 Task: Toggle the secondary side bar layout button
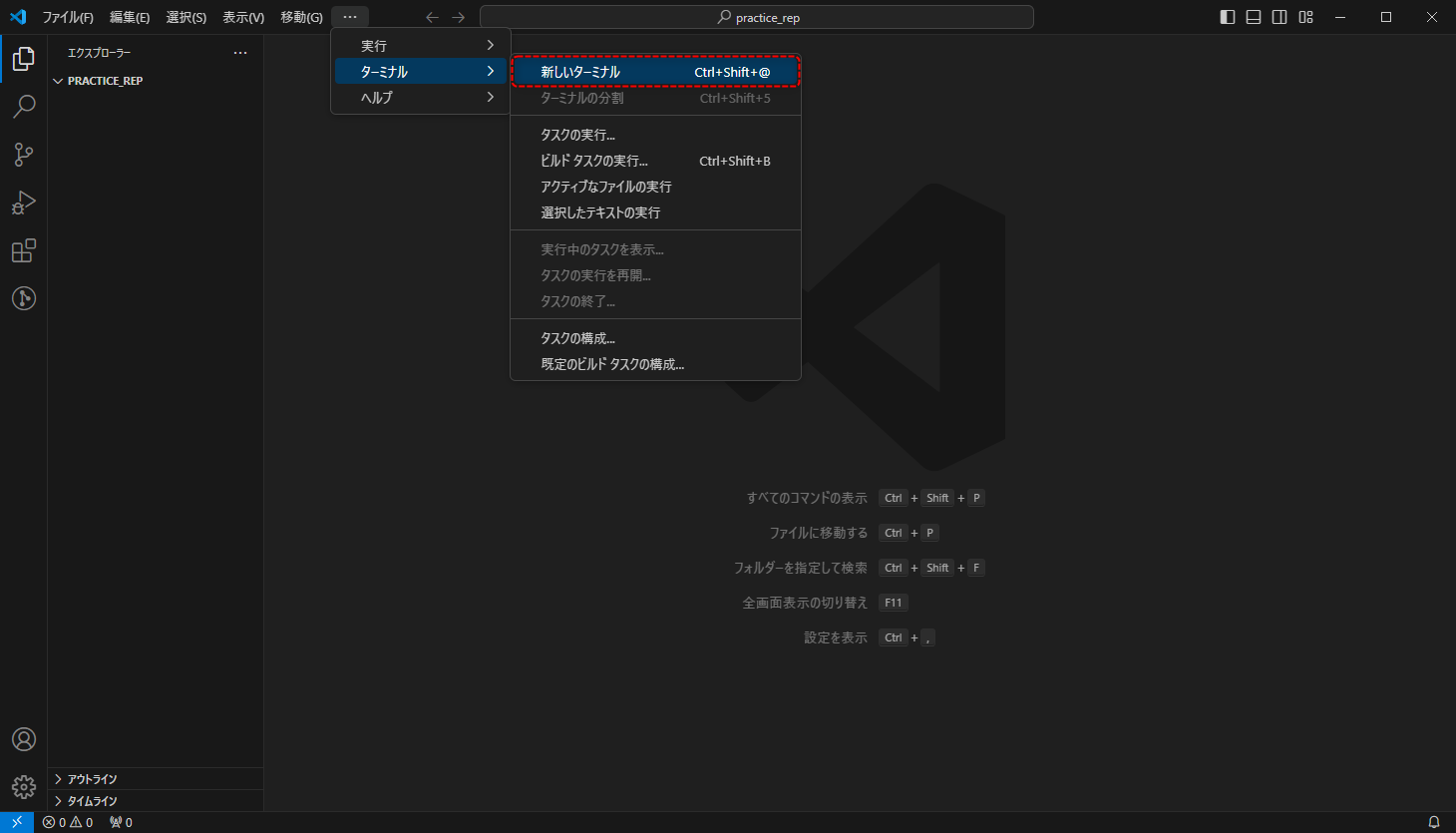point(1279,17)
